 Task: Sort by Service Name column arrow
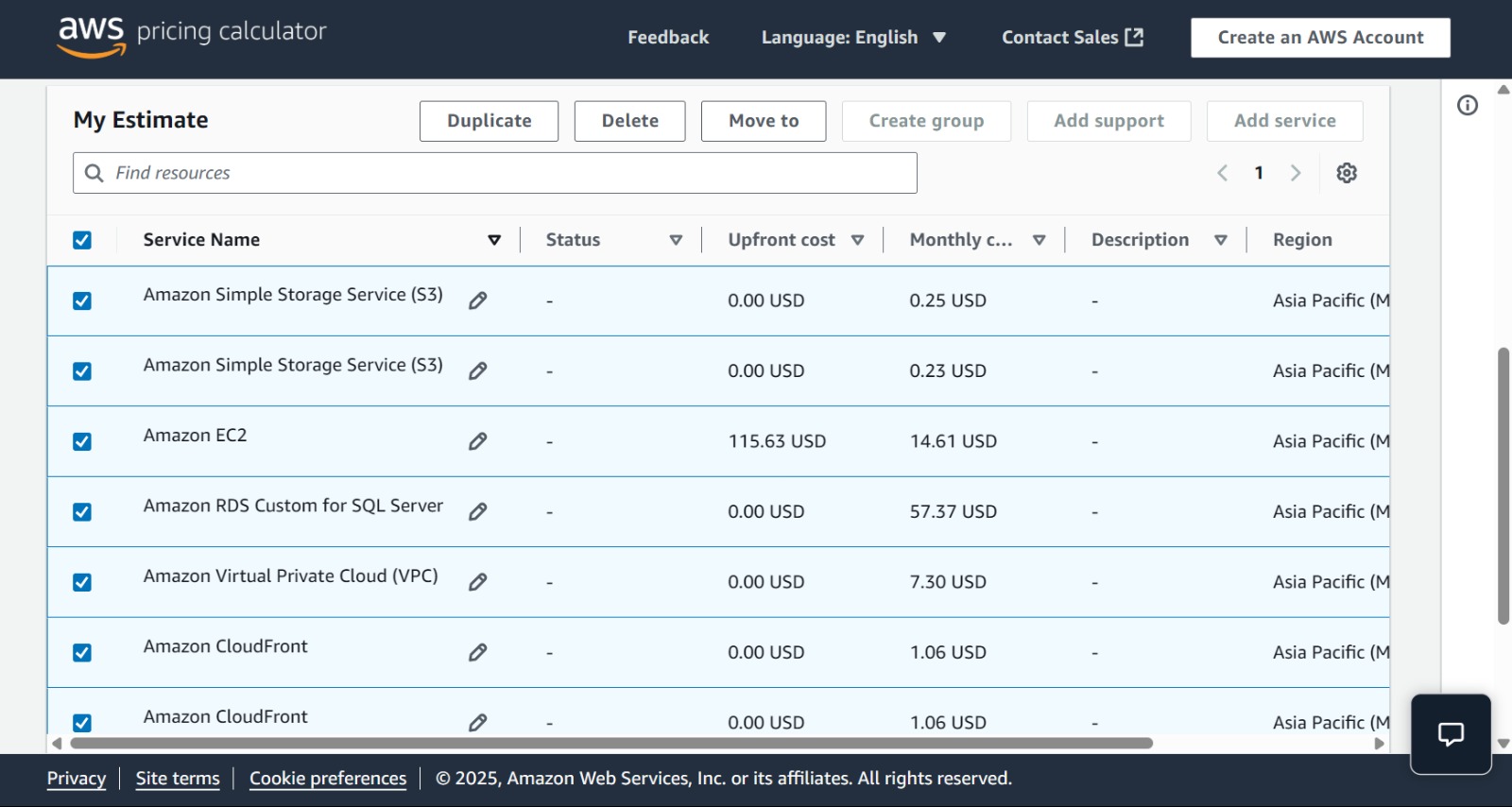[x=494, y=240]
